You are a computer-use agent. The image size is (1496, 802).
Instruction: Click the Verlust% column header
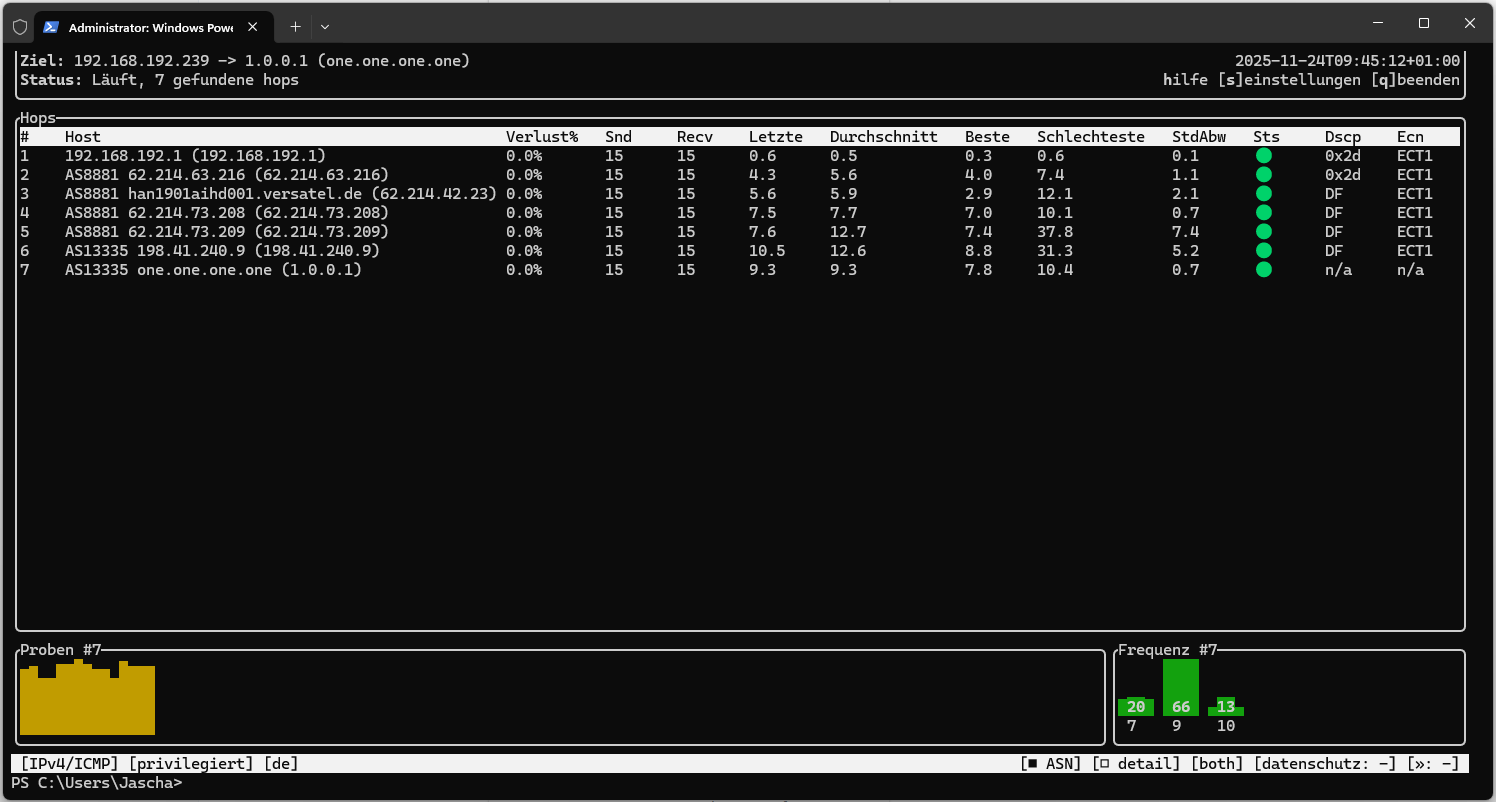pos(542,137)
